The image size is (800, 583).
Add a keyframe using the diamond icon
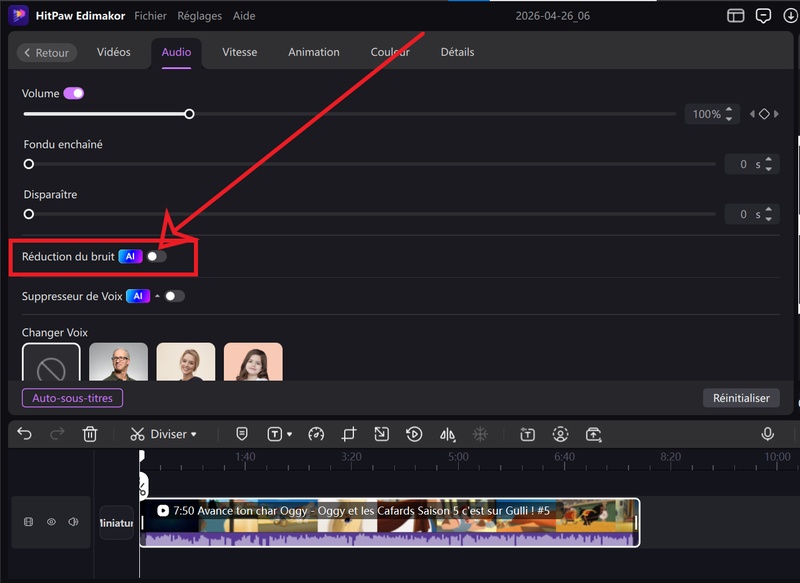764,114
